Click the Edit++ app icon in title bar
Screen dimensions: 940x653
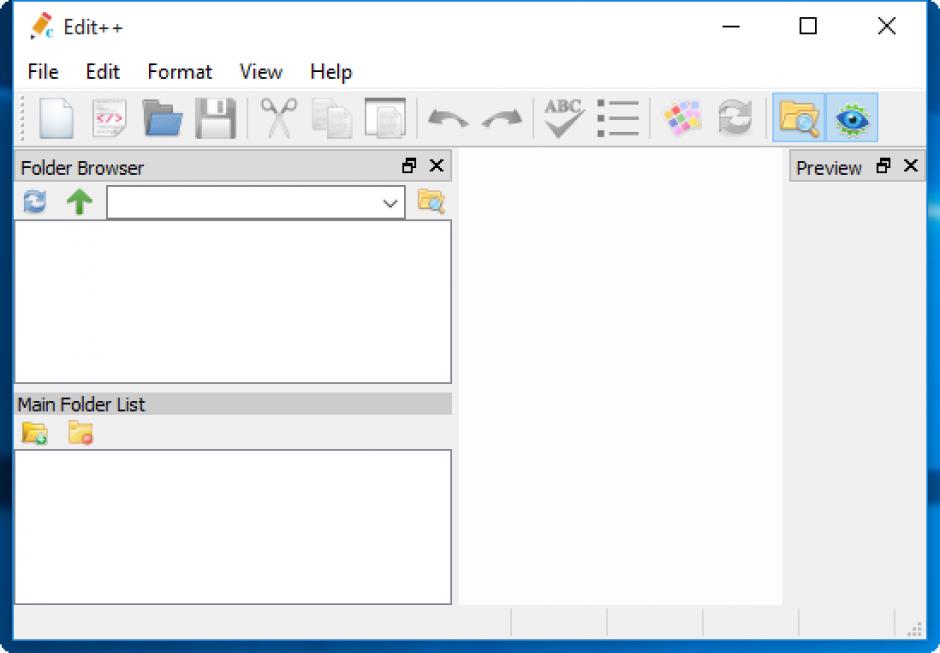click(41, 26)
